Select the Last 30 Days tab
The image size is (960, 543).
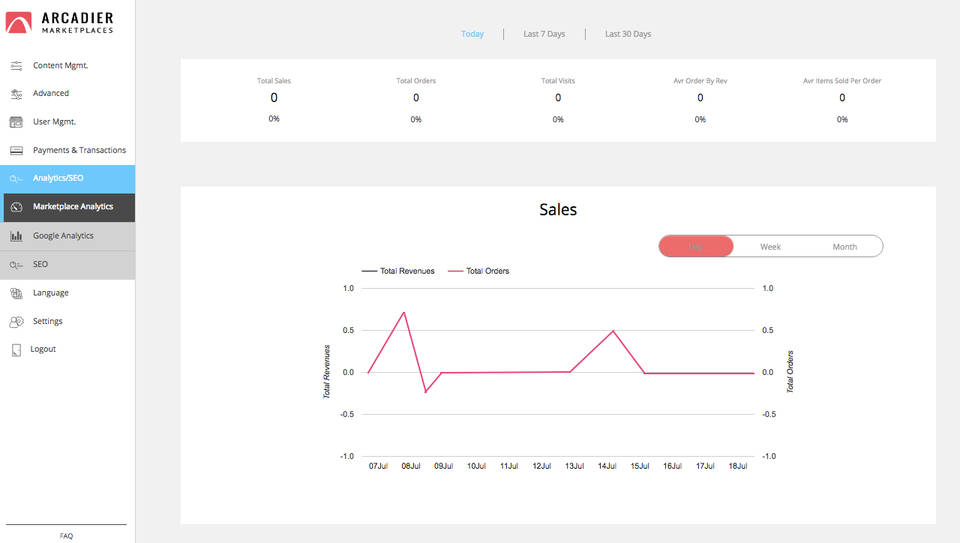(x=627, y=34)
